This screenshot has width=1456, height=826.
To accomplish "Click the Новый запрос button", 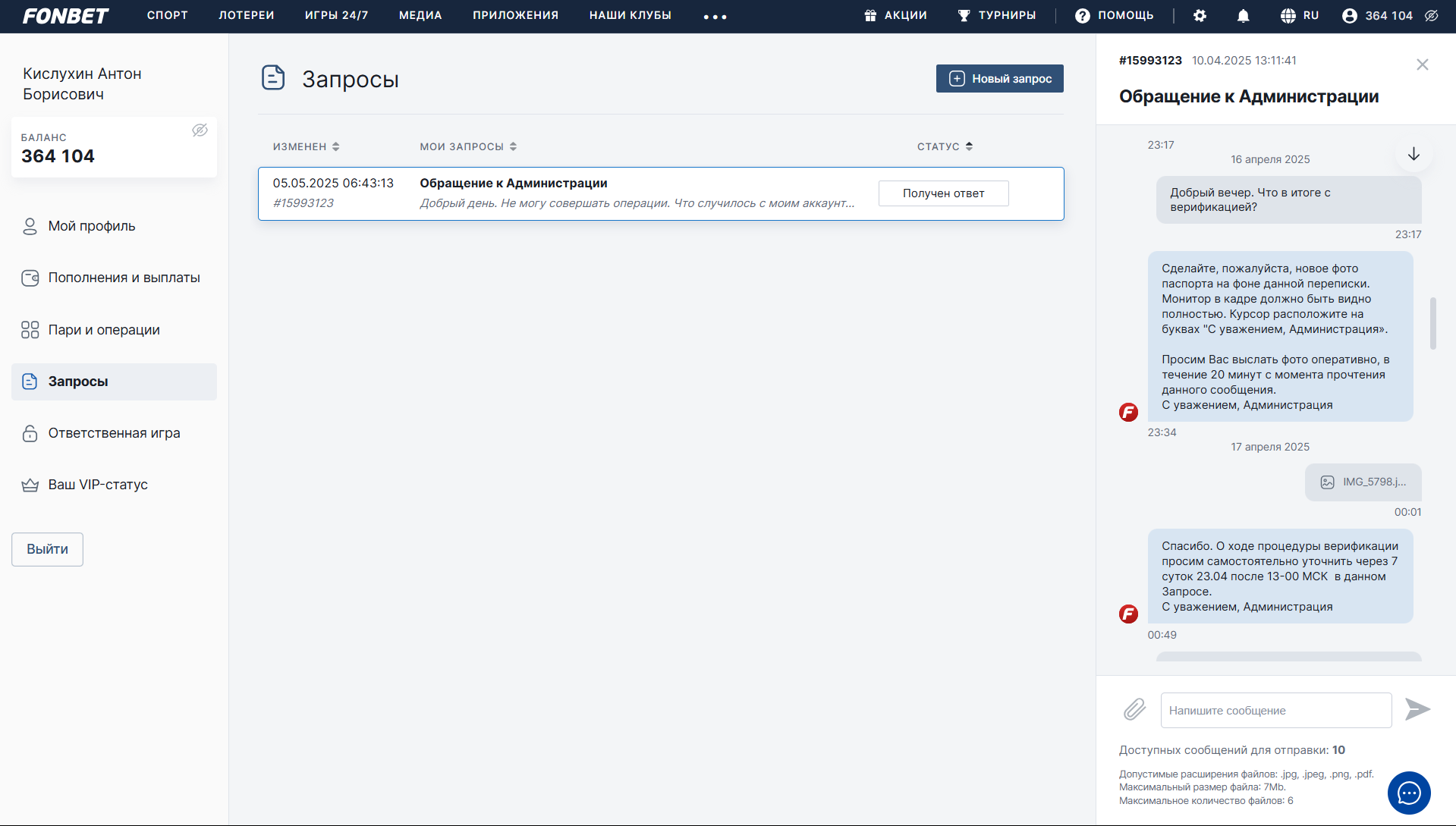I will tap(999, 79).
